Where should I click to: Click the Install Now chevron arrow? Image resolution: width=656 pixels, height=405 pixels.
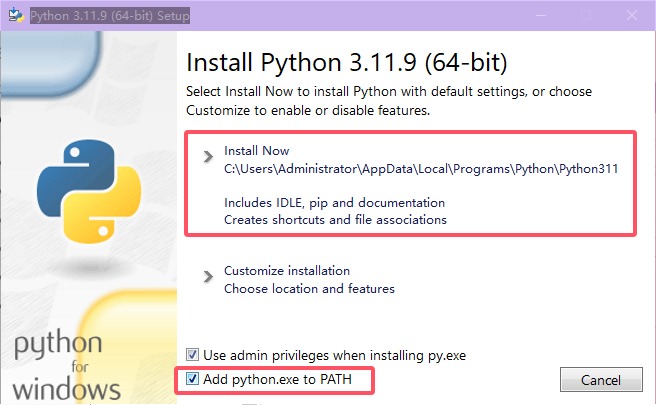click(x=208, y=156)
